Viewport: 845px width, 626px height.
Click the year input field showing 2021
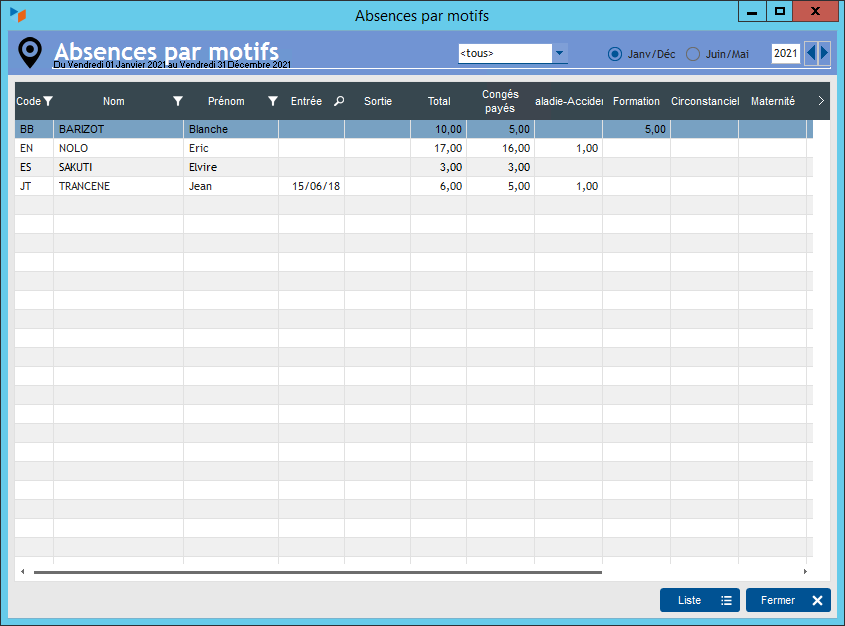pos(785,53)
